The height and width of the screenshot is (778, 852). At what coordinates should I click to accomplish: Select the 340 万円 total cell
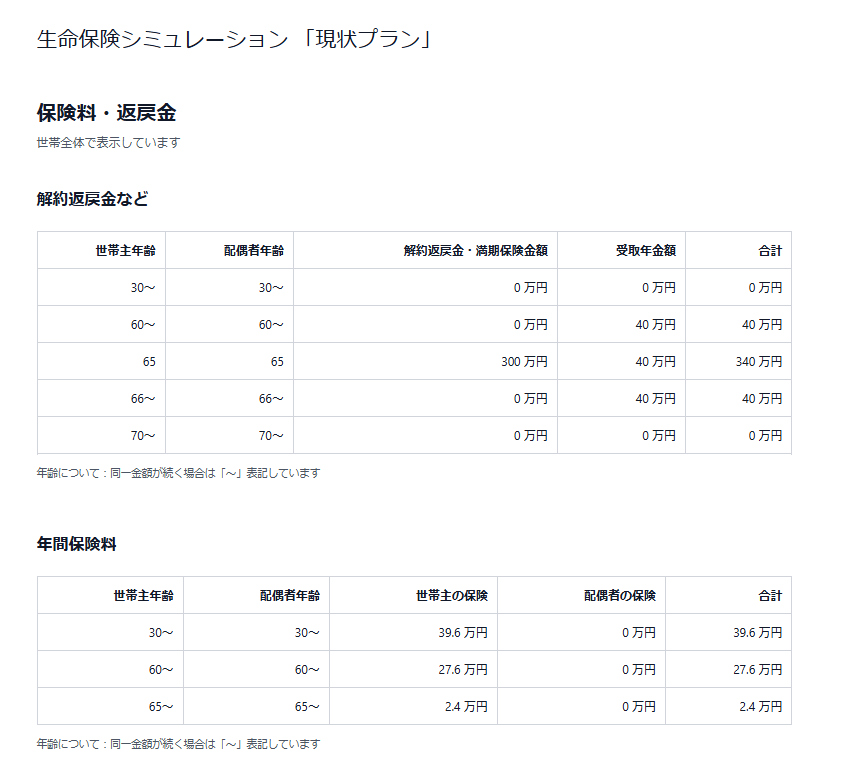(x=758, y=361)
